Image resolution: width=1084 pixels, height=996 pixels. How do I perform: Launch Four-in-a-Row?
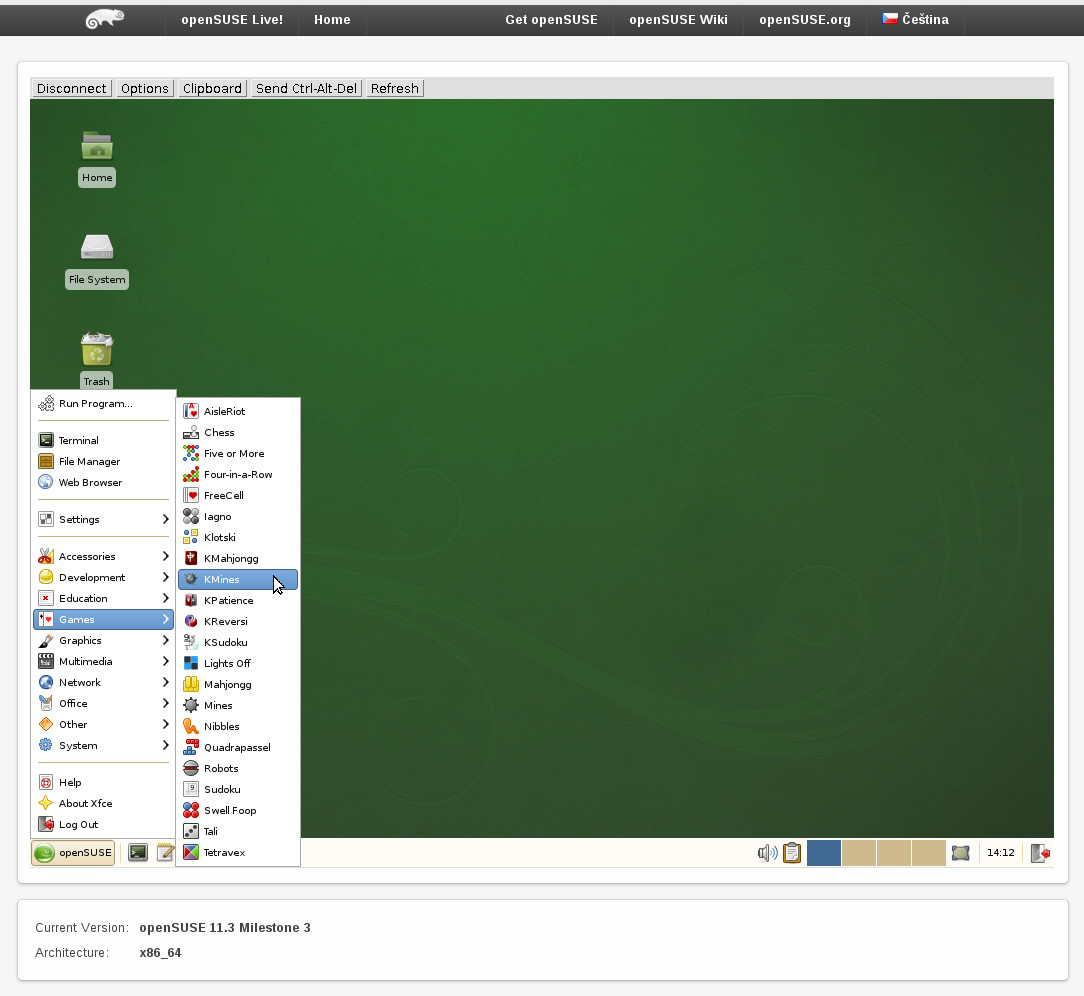[239, 474]
